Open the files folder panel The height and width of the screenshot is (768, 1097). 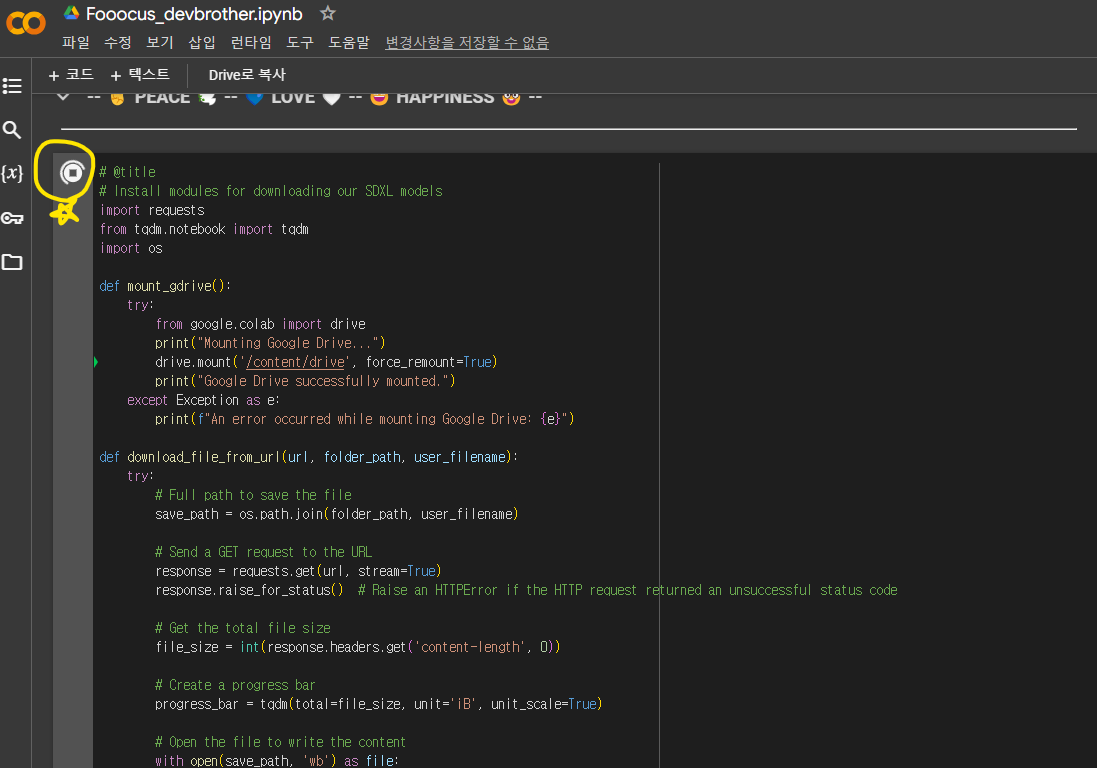point(12,262)
